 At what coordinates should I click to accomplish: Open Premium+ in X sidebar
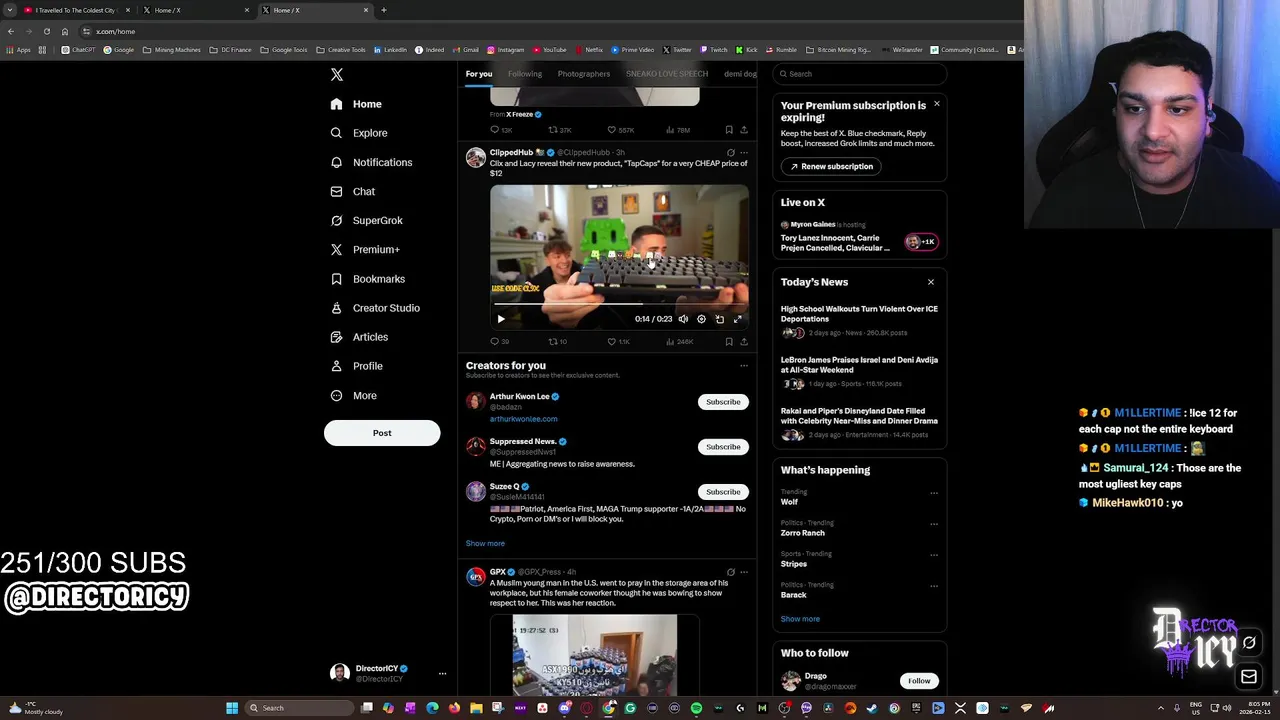(x=364, y=249)
